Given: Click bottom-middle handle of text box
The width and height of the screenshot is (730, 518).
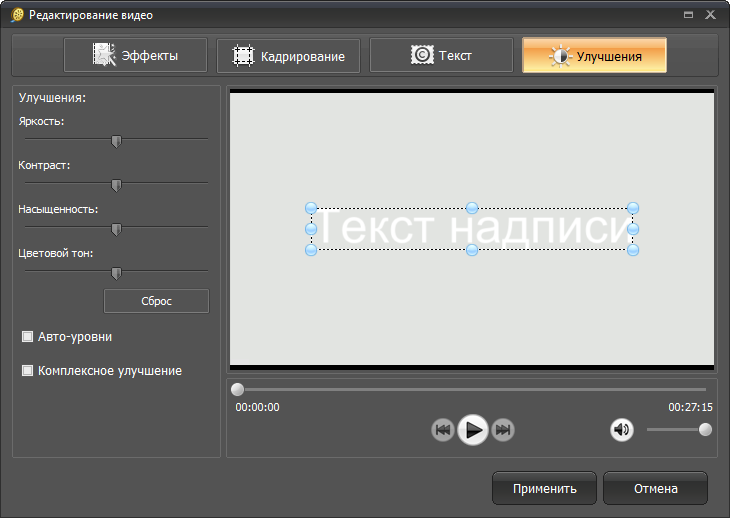Looking at the screenshot, I should pos(472,250).
